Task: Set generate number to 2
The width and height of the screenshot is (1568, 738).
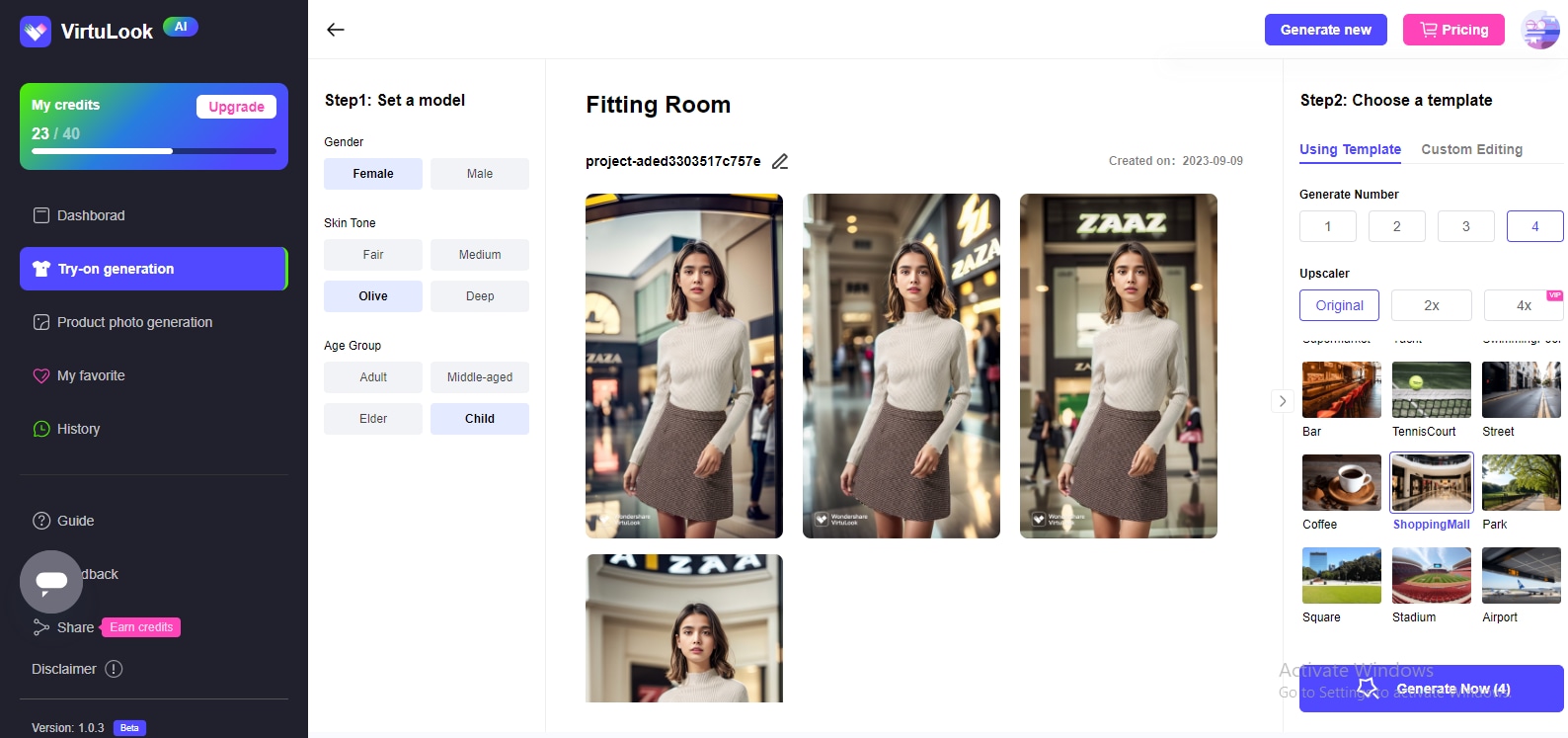Action: 1397,226
